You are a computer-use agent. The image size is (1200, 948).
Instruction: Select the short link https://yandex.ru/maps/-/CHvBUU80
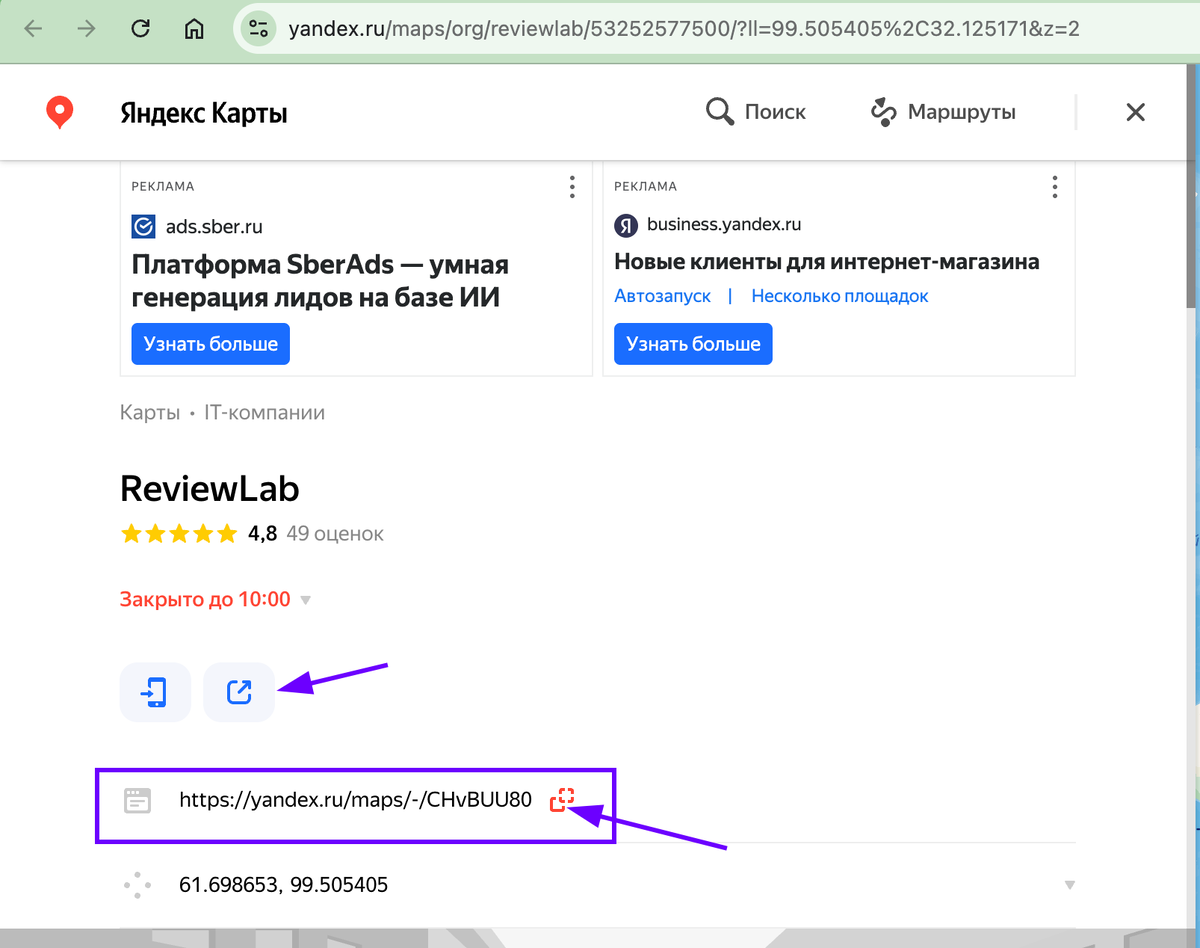(355, 800)
